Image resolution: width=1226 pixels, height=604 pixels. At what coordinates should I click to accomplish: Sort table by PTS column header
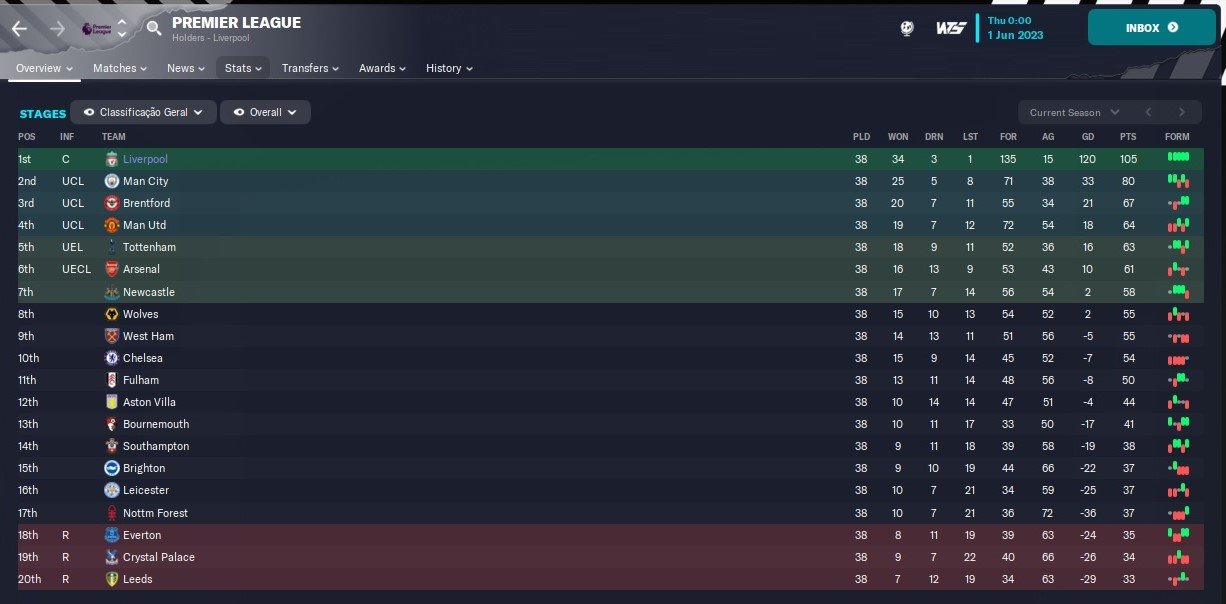[1128, 136]
